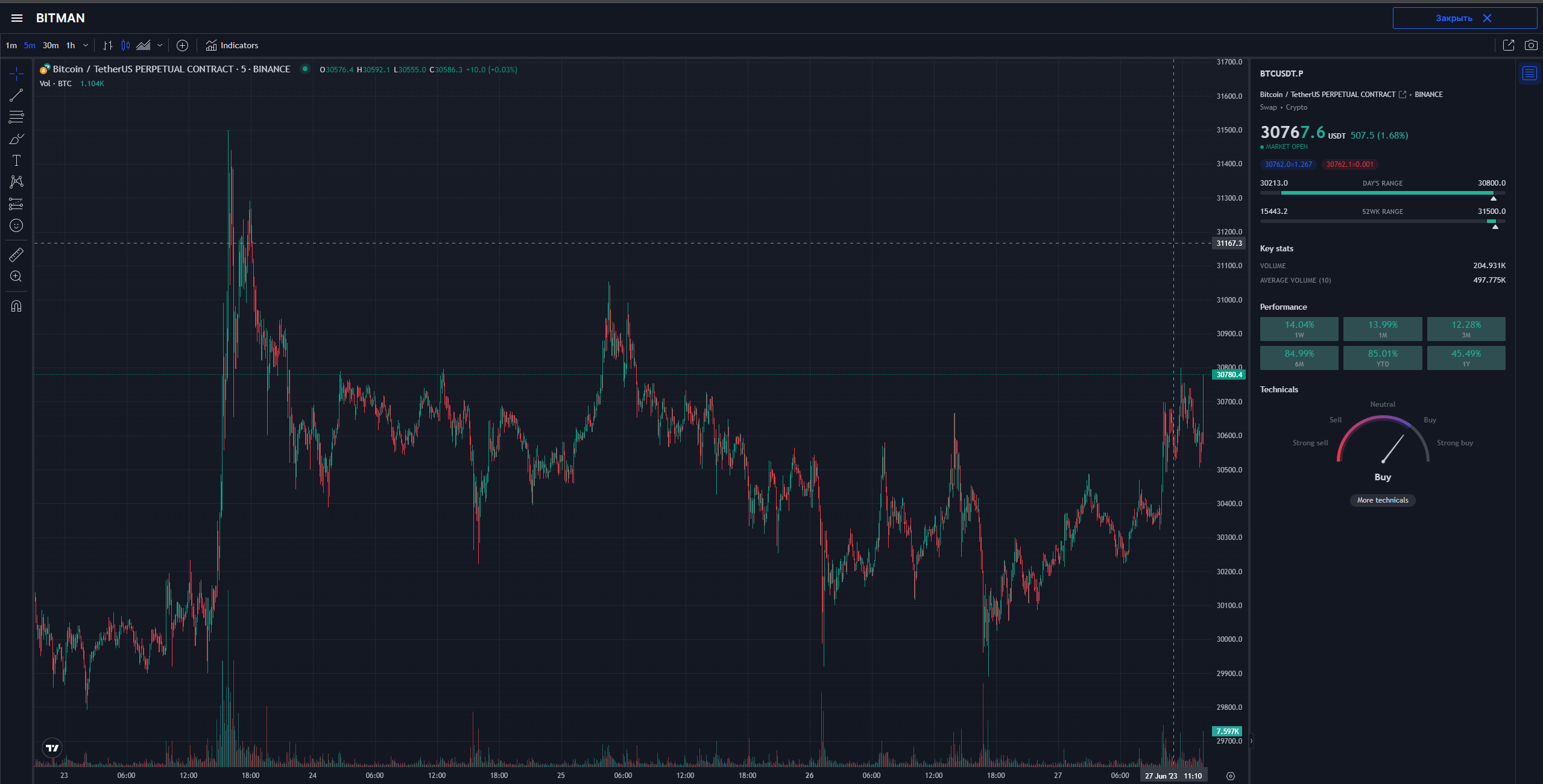1543x784 pixels.
Task: Open the hamburger main menu
Action: [x=17, y=18]
